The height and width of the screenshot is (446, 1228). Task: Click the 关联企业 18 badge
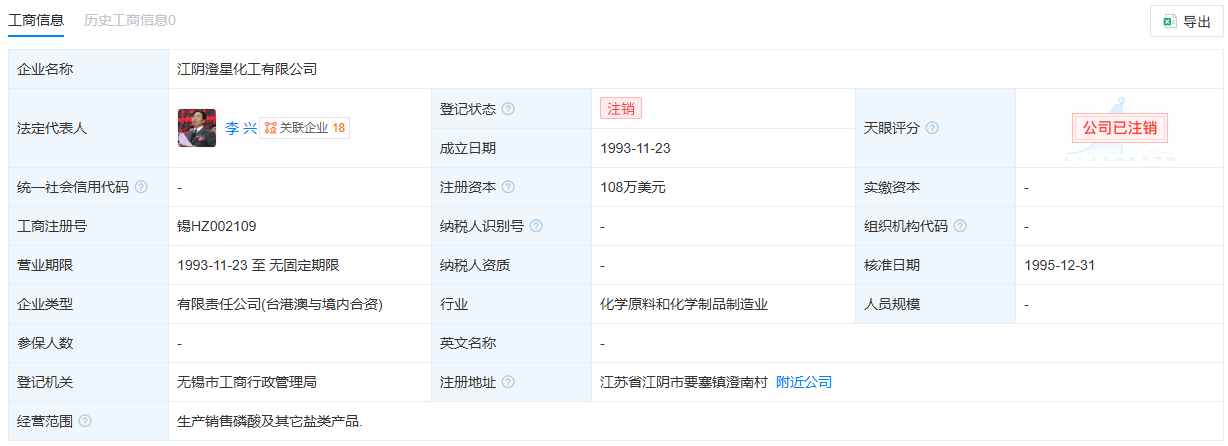305,128
